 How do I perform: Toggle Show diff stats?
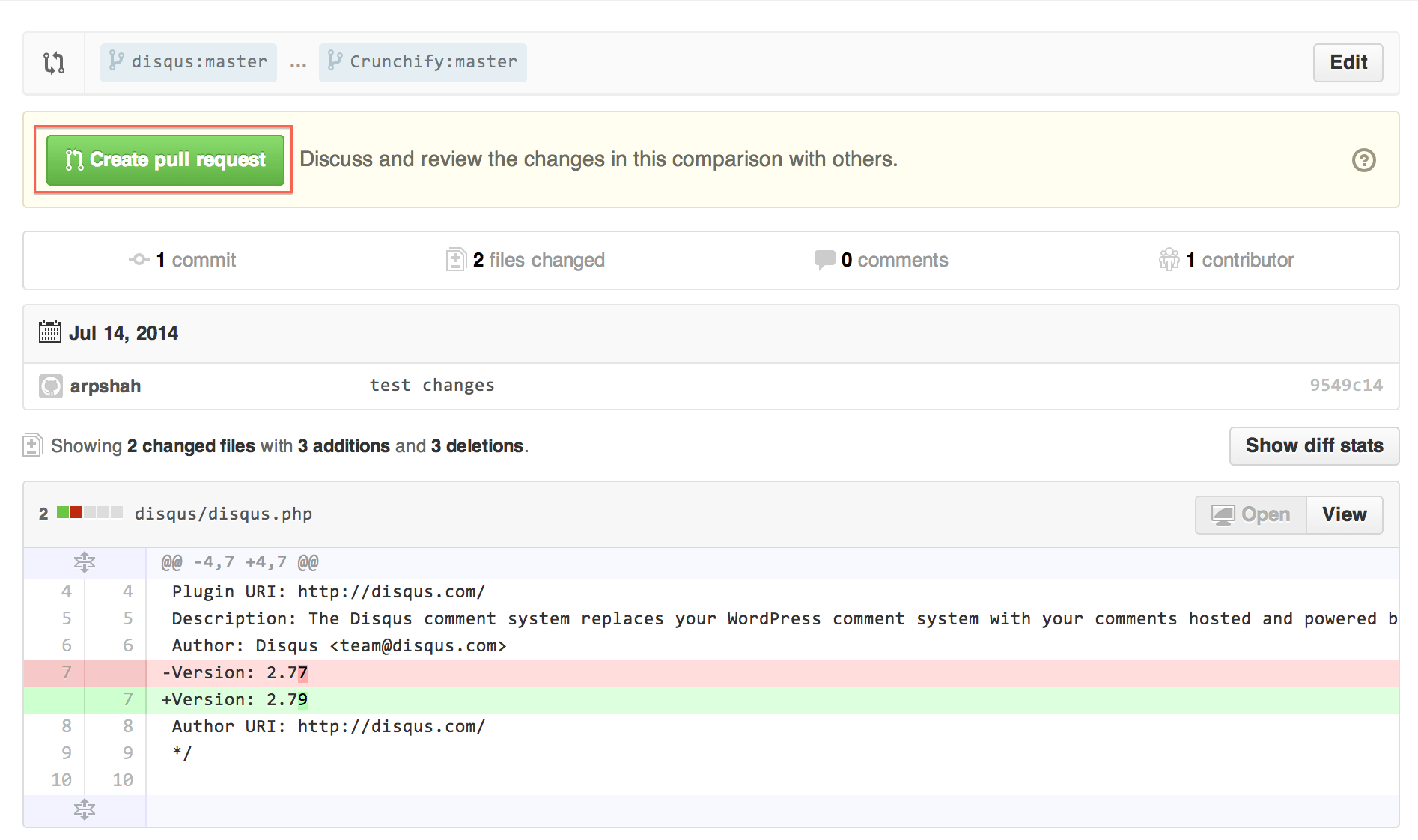click(x=1314, y=446)
